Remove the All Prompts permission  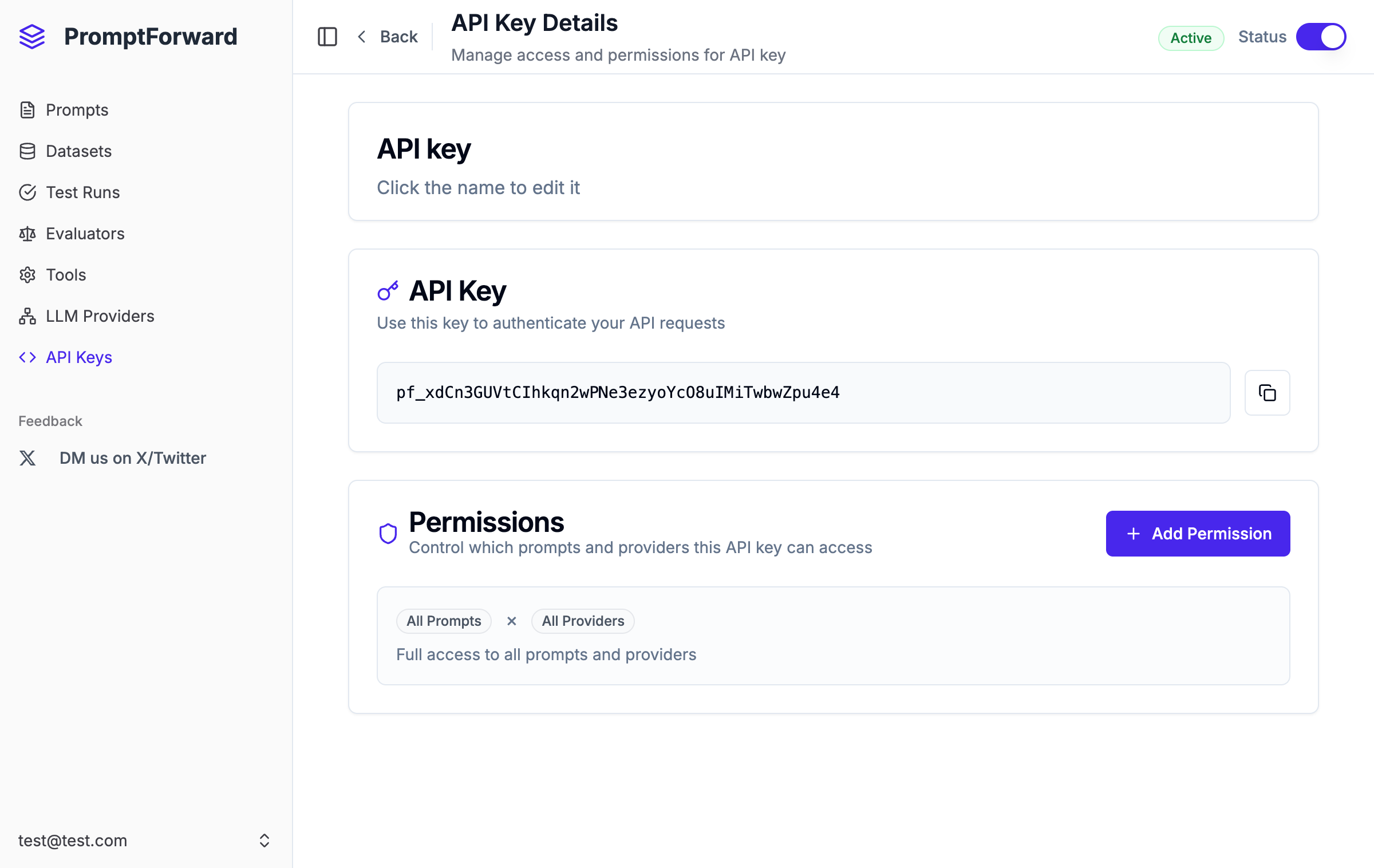pyautogui.click(x=511, y=621)
